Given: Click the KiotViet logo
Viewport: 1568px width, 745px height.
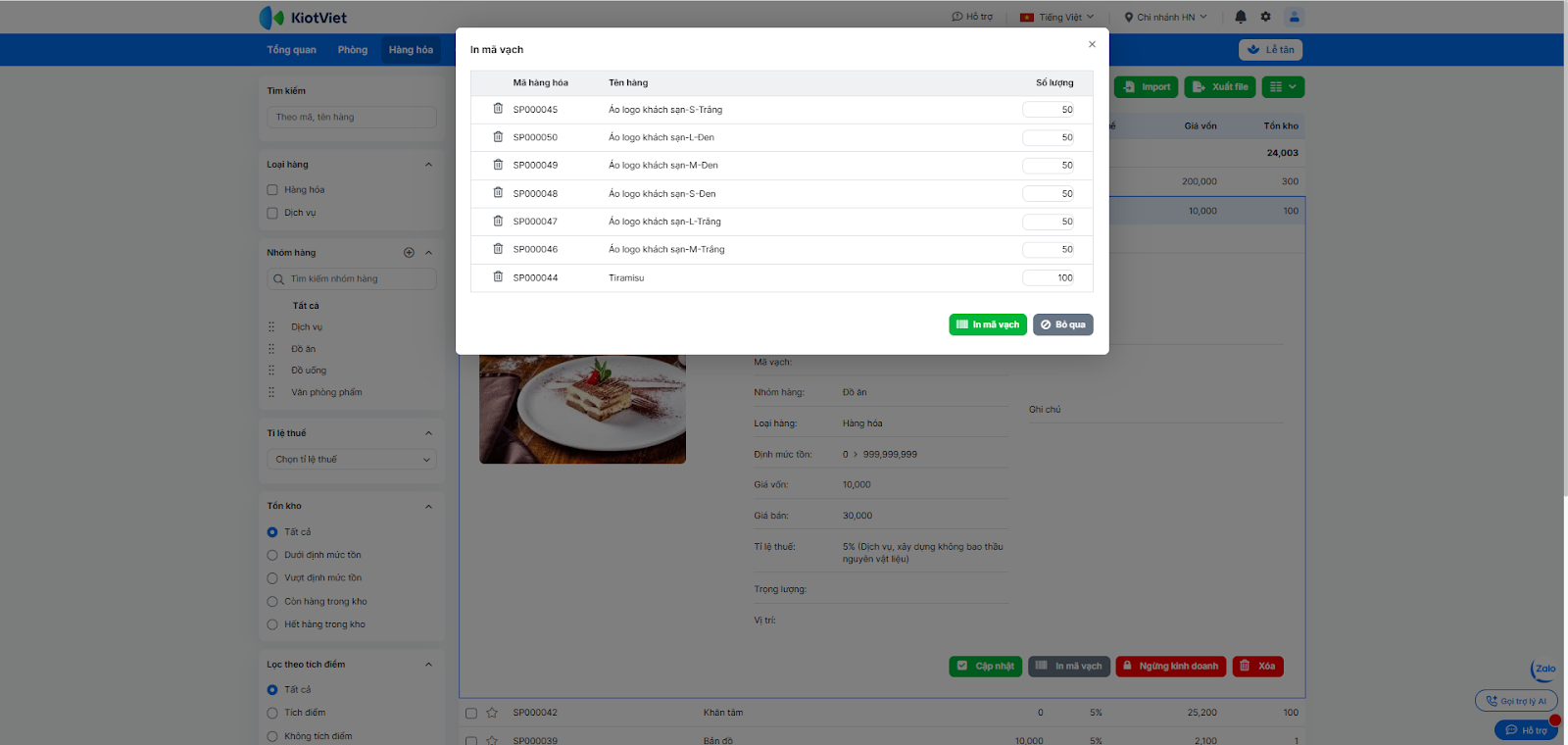Looking at the screenshot, I should [x=303, y=18].
